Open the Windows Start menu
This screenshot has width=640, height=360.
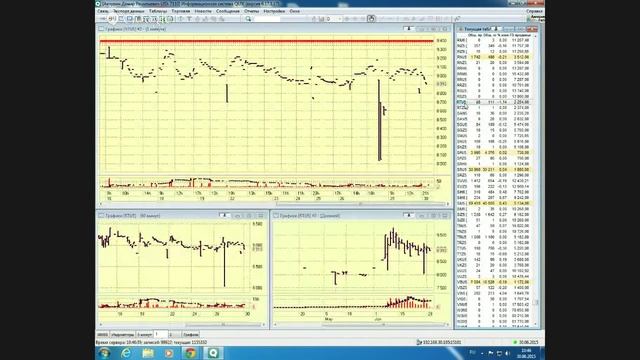(x=104, y=353)
